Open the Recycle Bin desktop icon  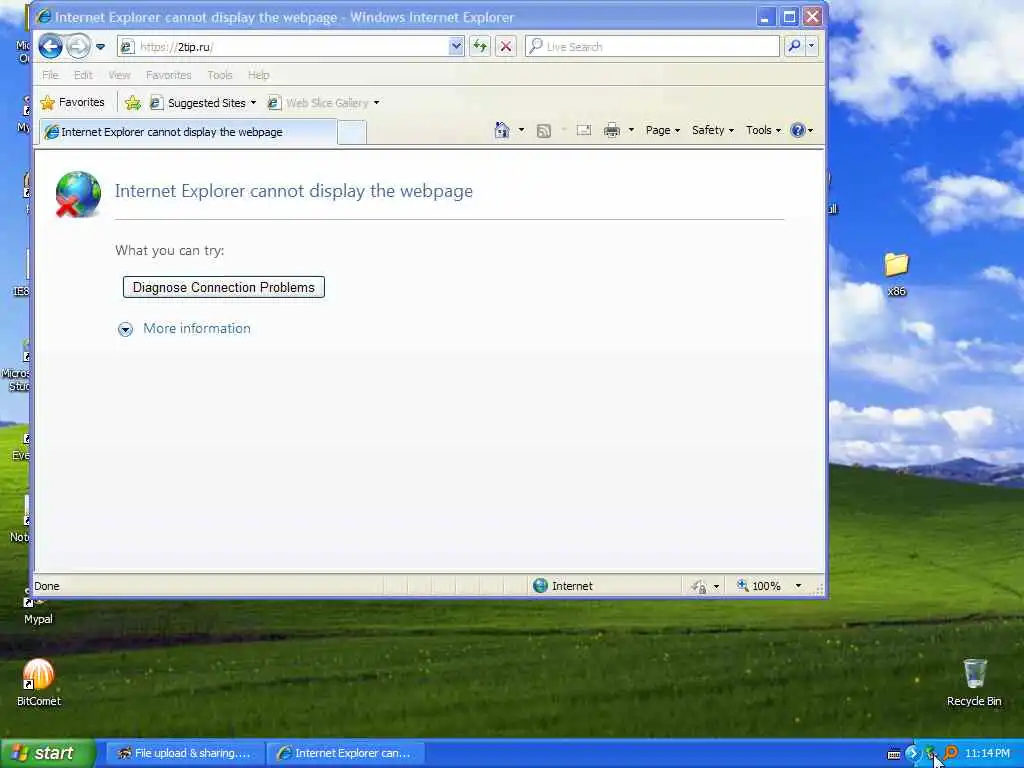974,682
